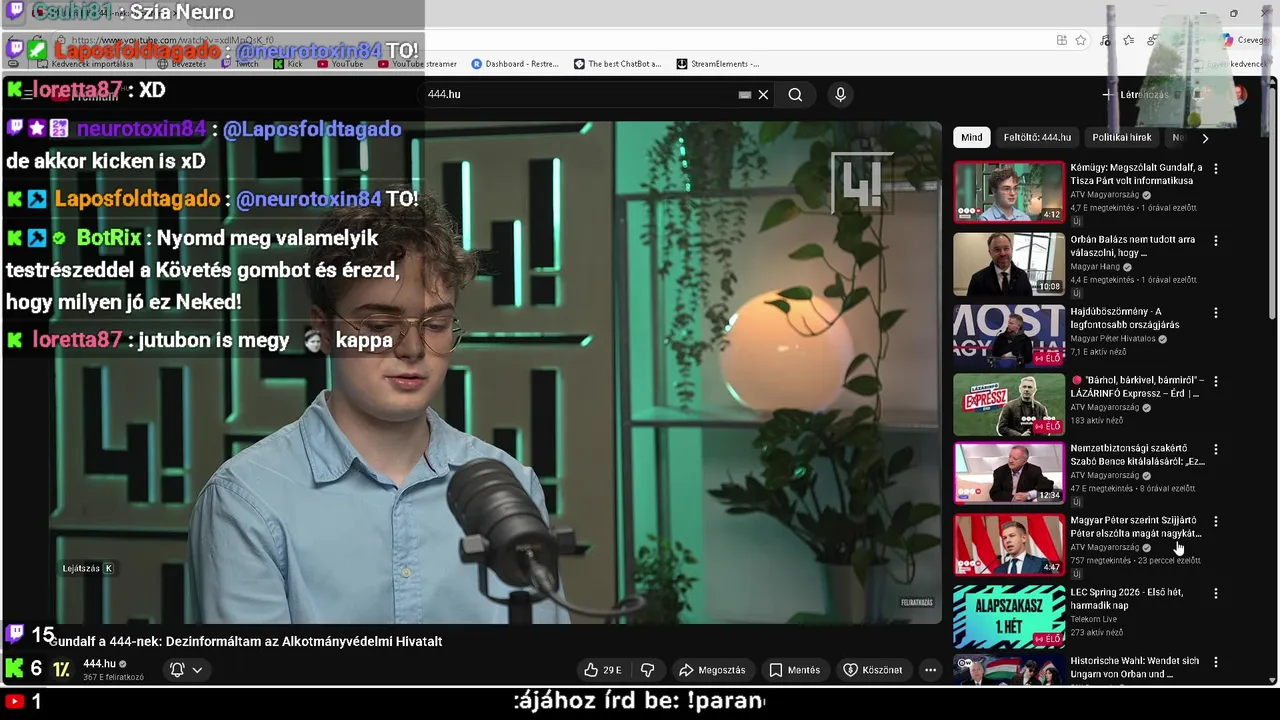Open title 'LEC Spring 2026 - Első hét'
1280x720 pixels.
(x=1126, y=598)
